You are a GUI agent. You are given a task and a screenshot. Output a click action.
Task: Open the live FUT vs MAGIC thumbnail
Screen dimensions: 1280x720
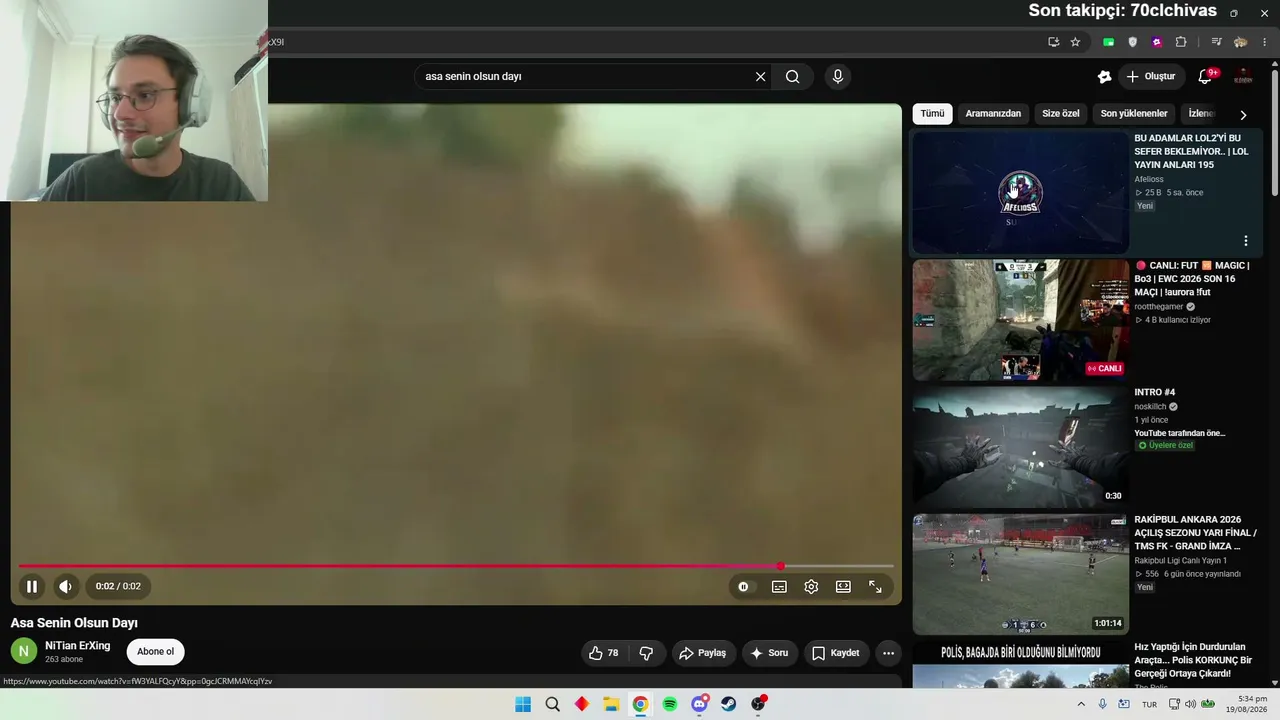tap(1020, 320)
